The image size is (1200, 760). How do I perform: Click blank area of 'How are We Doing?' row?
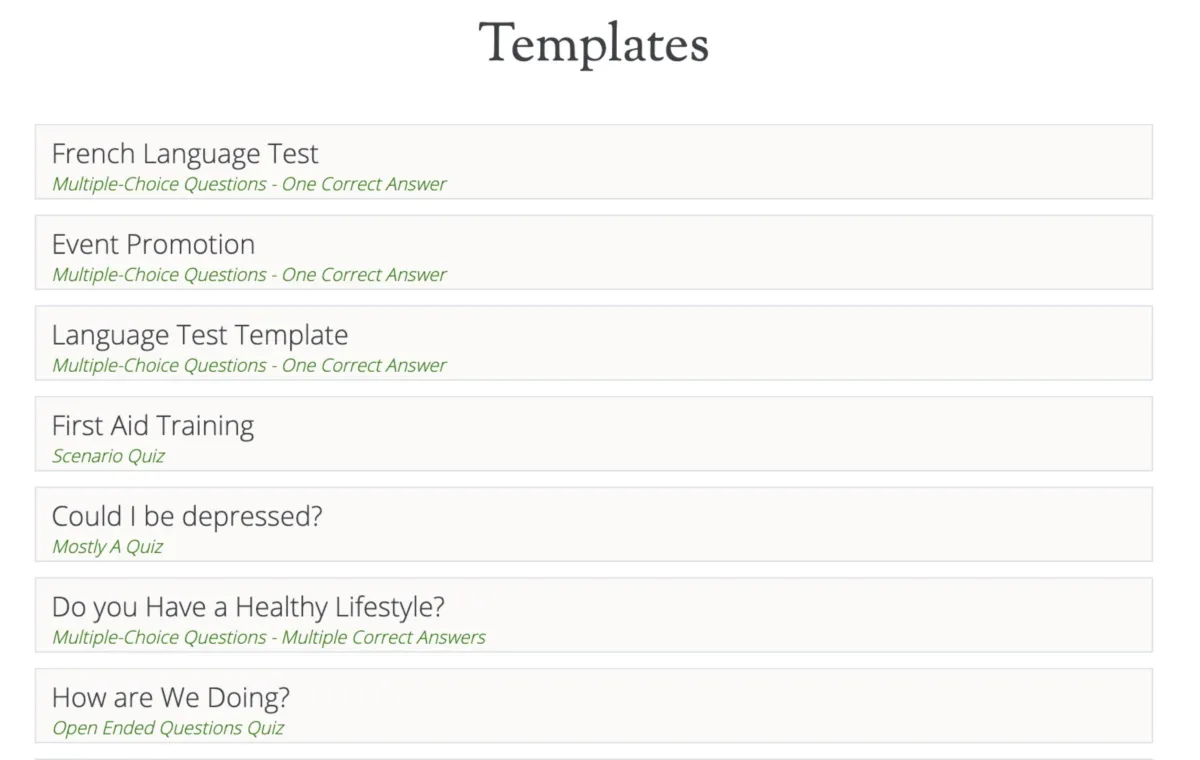coord(800,706)
